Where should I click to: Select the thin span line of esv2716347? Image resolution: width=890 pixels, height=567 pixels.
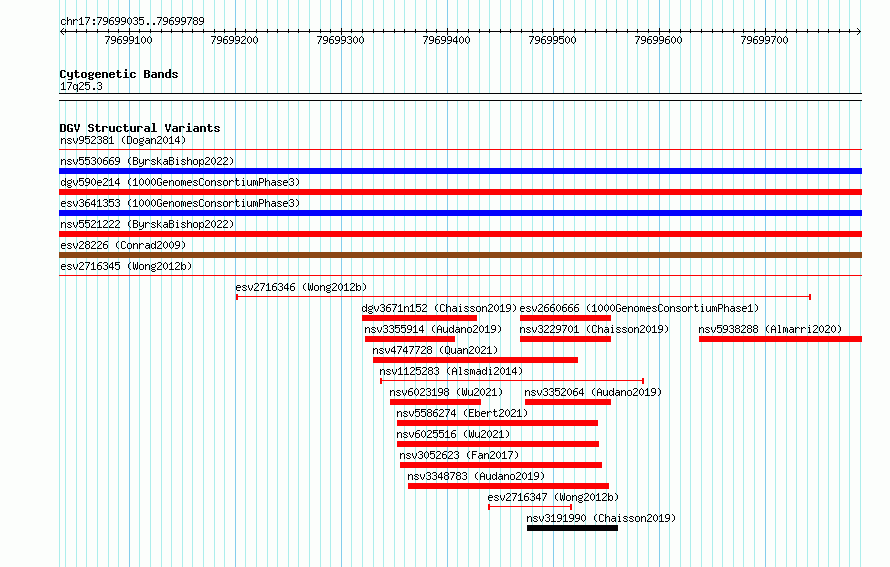pos(530,507)
